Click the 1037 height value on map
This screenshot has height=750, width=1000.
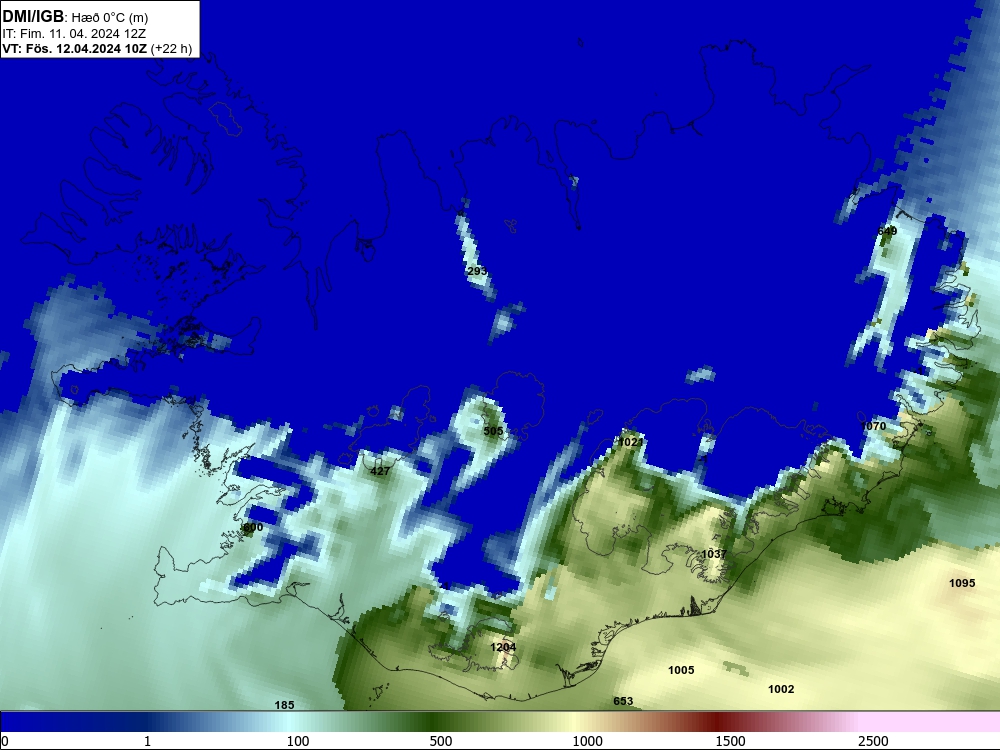pyautogui.click(x=714, y=554)
